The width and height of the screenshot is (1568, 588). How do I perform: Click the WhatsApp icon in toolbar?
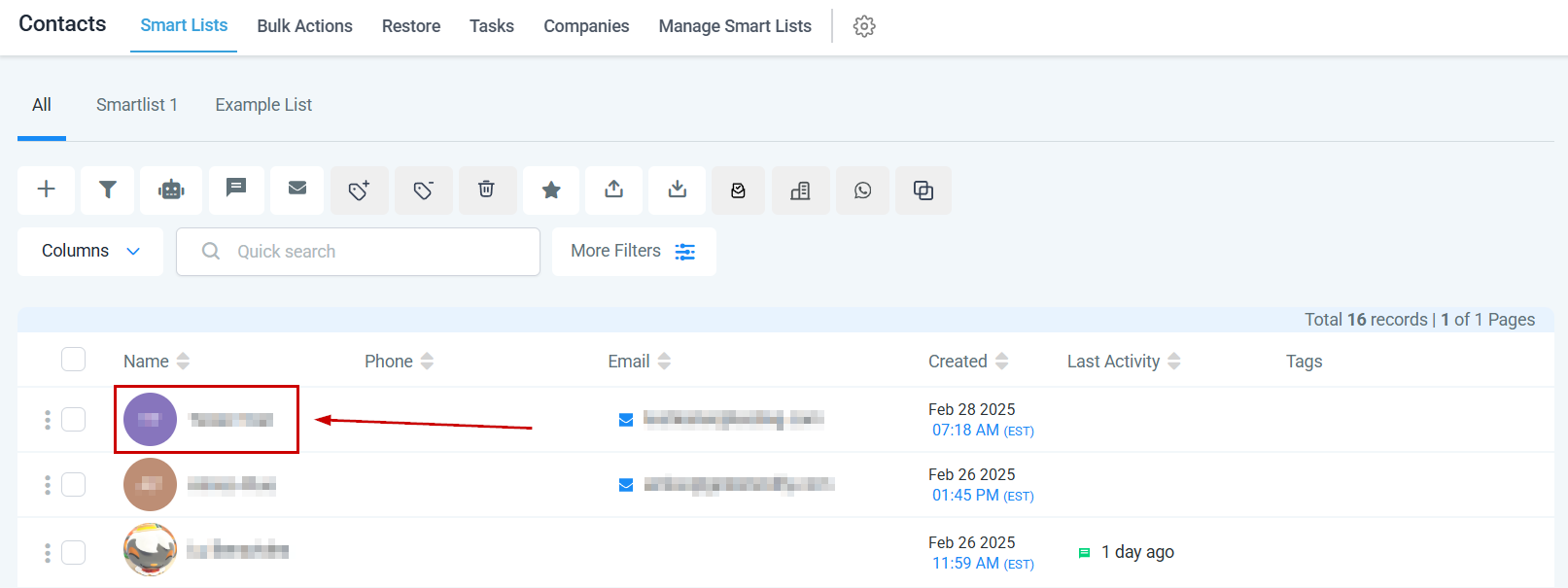coord(863,190)
